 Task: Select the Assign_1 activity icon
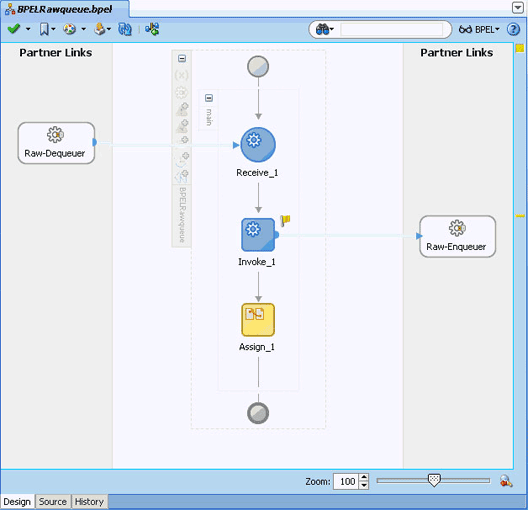click(x=258, y=320)
